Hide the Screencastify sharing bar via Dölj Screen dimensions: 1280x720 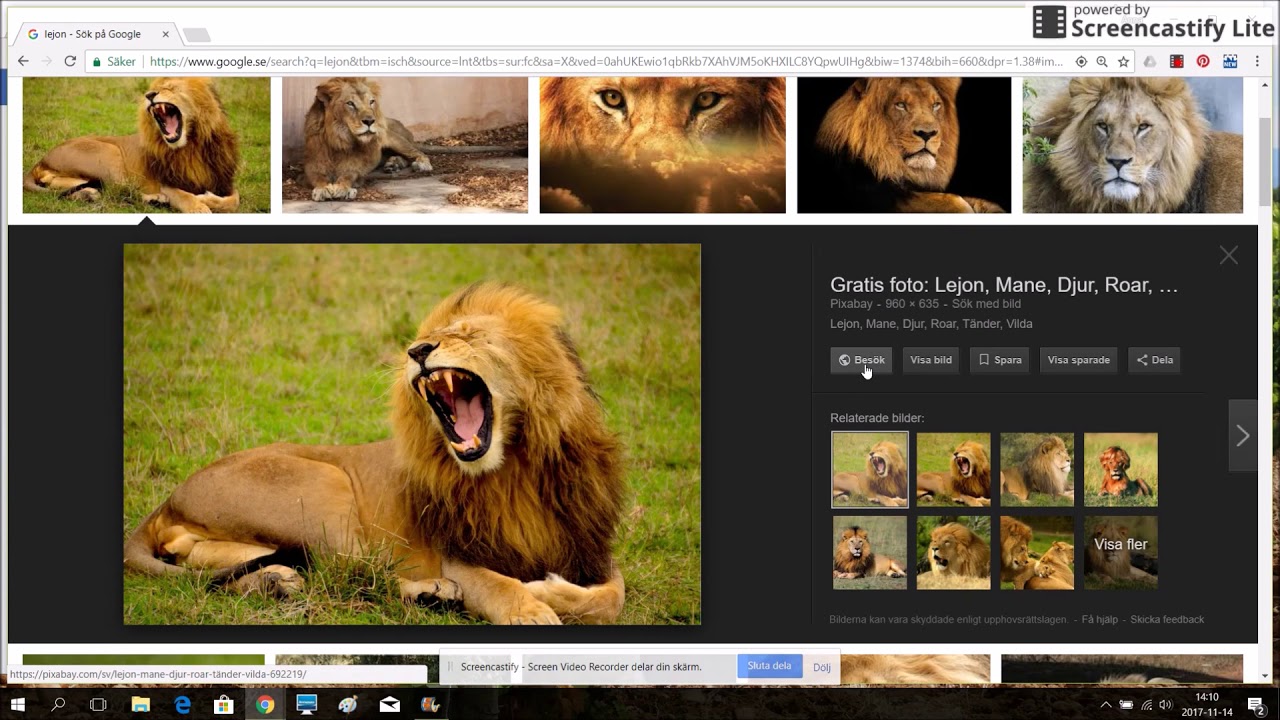pyautogui.click(x=822, y=667)
